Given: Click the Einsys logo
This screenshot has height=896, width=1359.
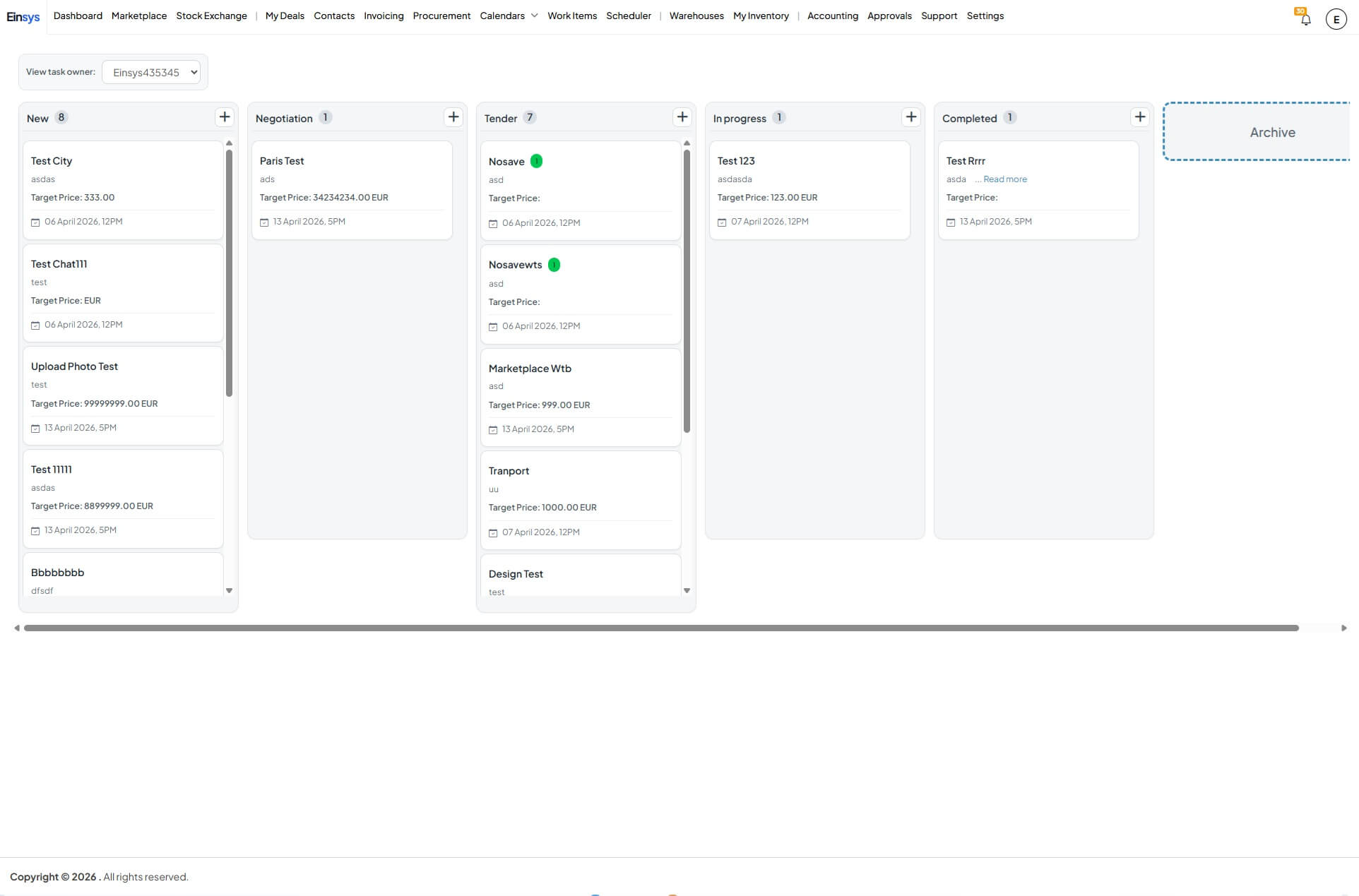Looking at the screenshot, I should tap(23, 16).
